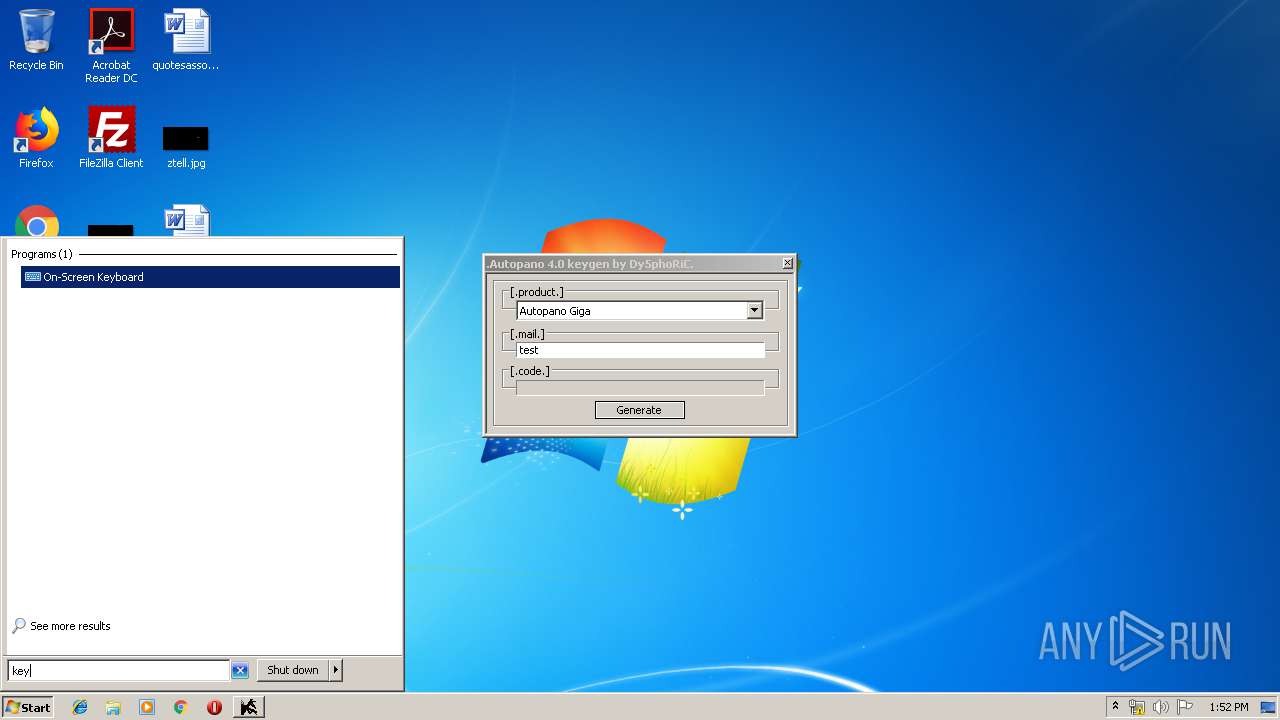Open Action Center flag tray icon

point(1185,707)
